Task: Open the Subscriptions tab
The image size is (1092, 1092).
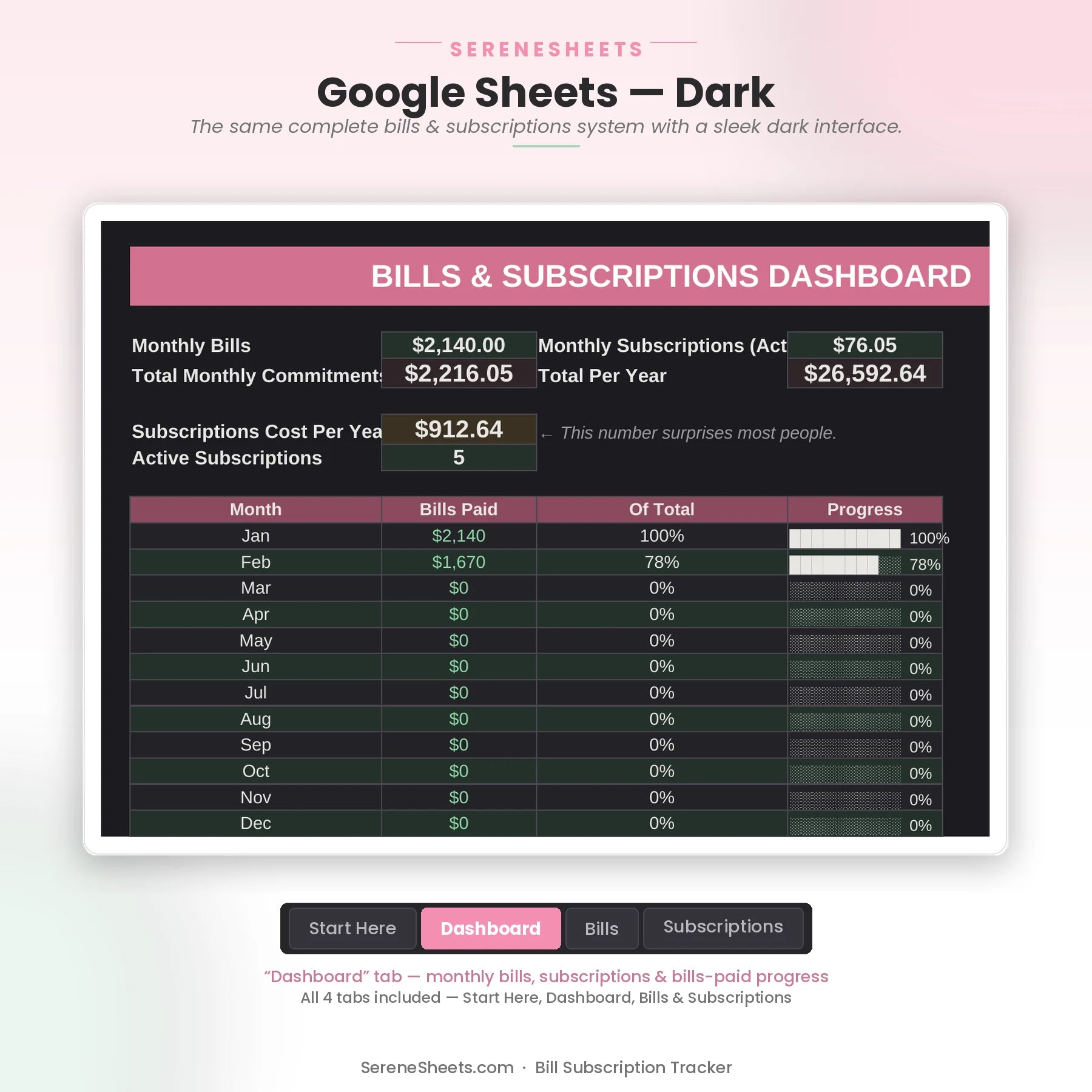Action: 723,928
